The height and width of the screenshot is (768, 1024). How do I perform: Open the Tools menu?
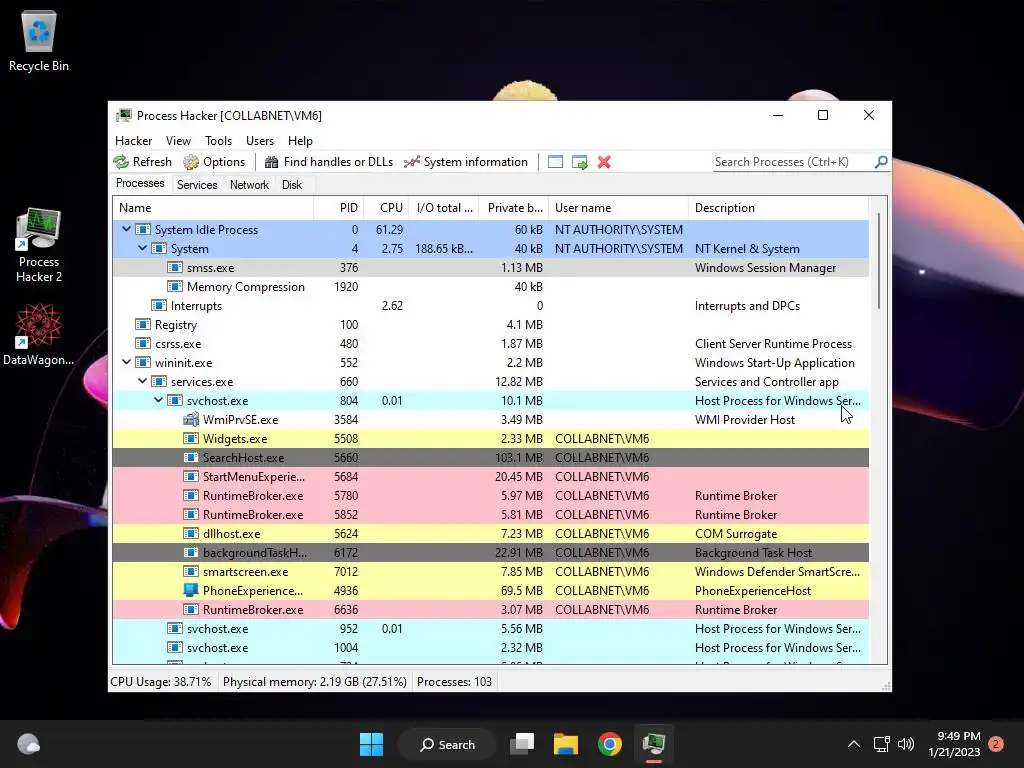[218, 140]
